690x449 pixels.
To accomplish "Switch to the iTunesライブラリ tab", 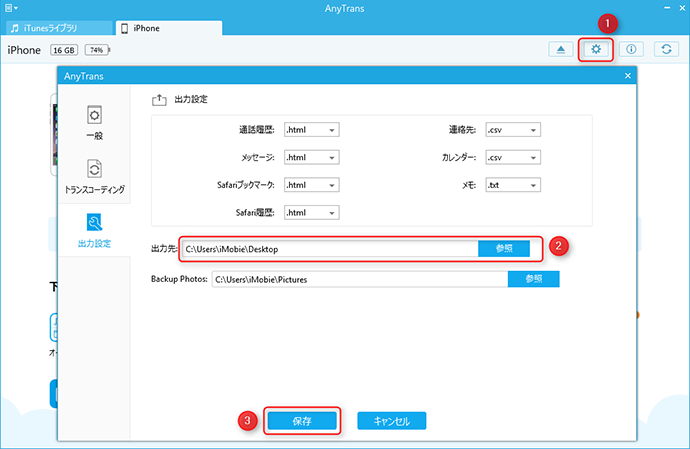I will (x=59, y=28).
